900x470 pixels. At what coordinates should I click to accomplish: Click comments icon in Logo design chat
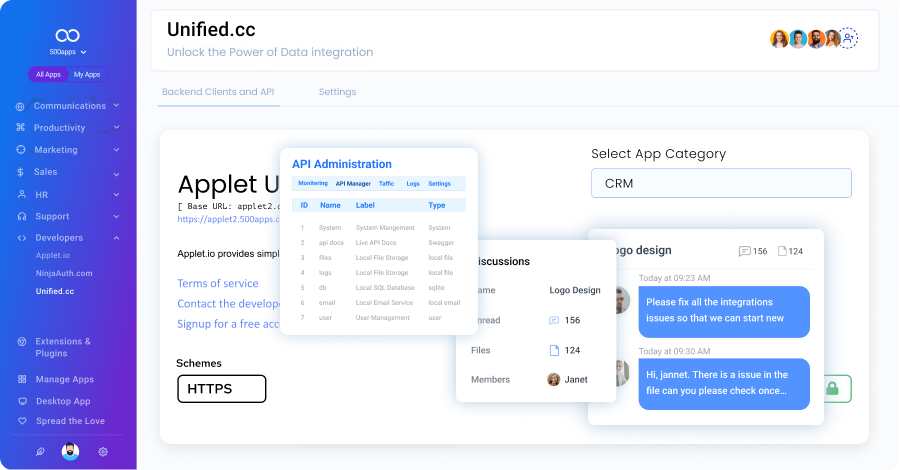[x=745, y=251]
